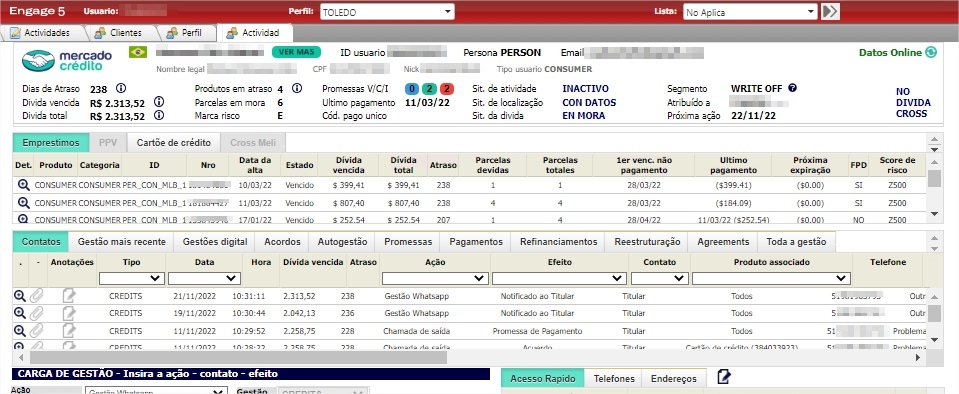Open magnifier for 19/11/2022 contact row

(20, 313)
